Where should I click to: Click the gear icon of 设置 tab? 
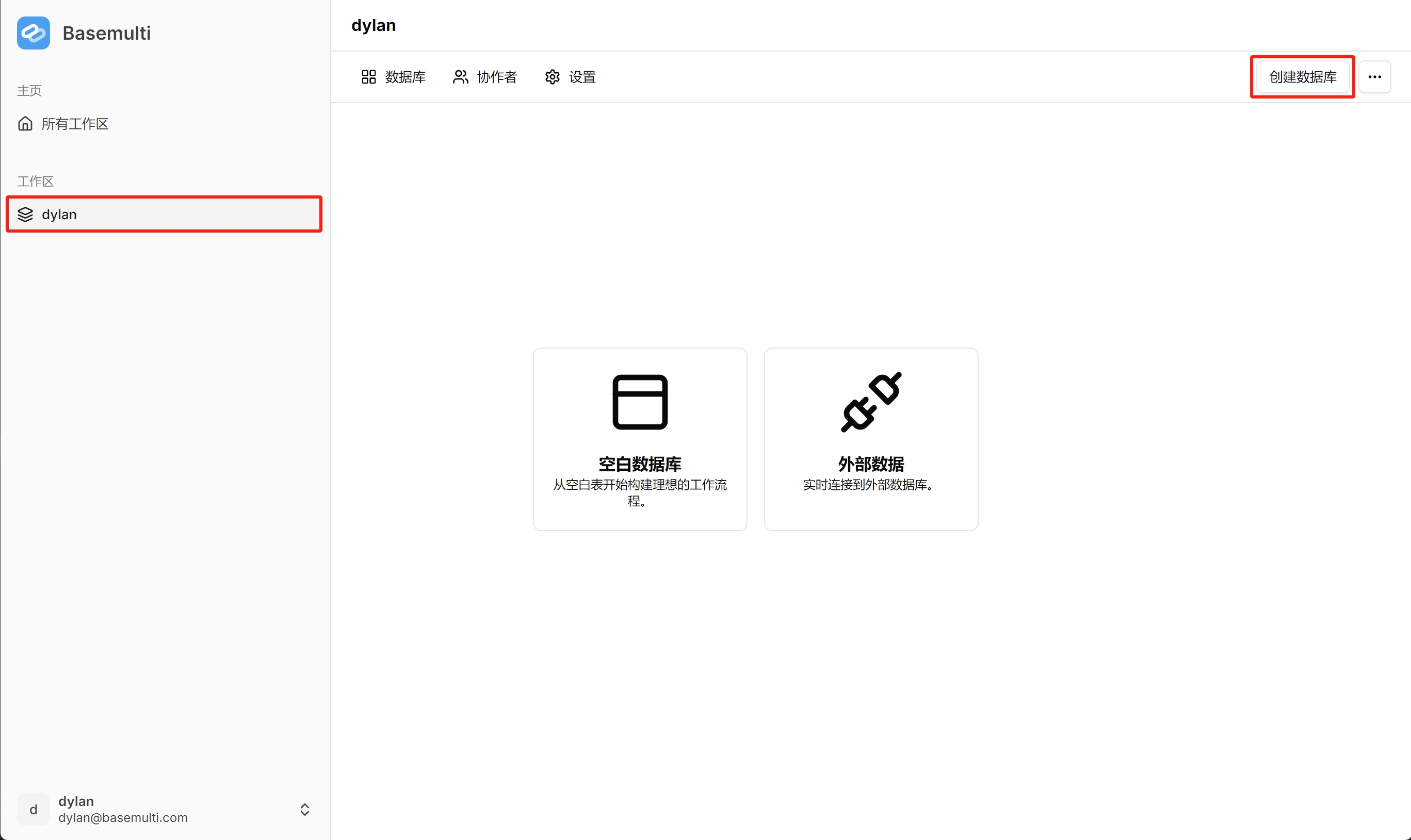coord(552,77)
